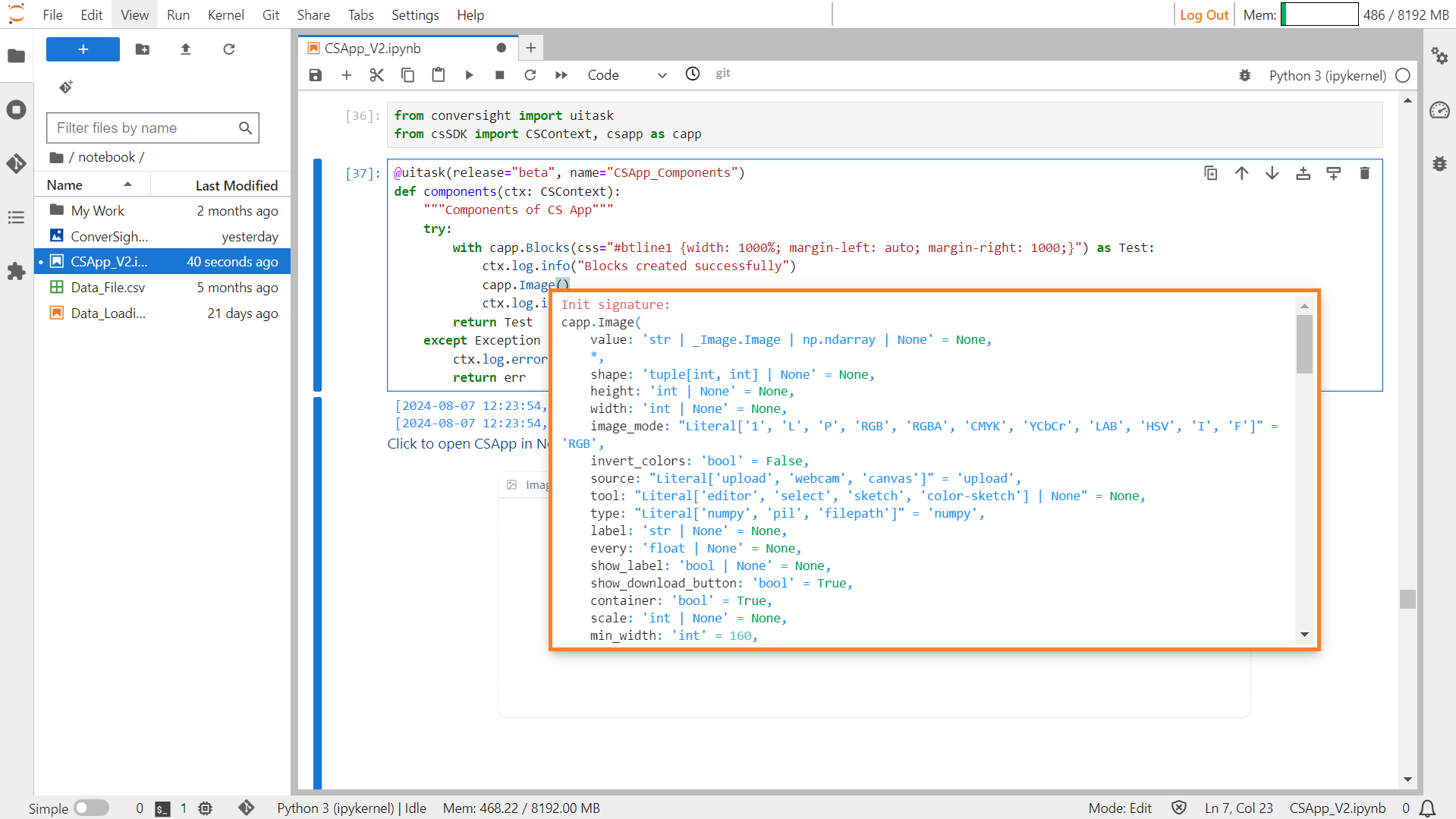Click the tooltip scrollbar down arrow

click(1305, 635)
